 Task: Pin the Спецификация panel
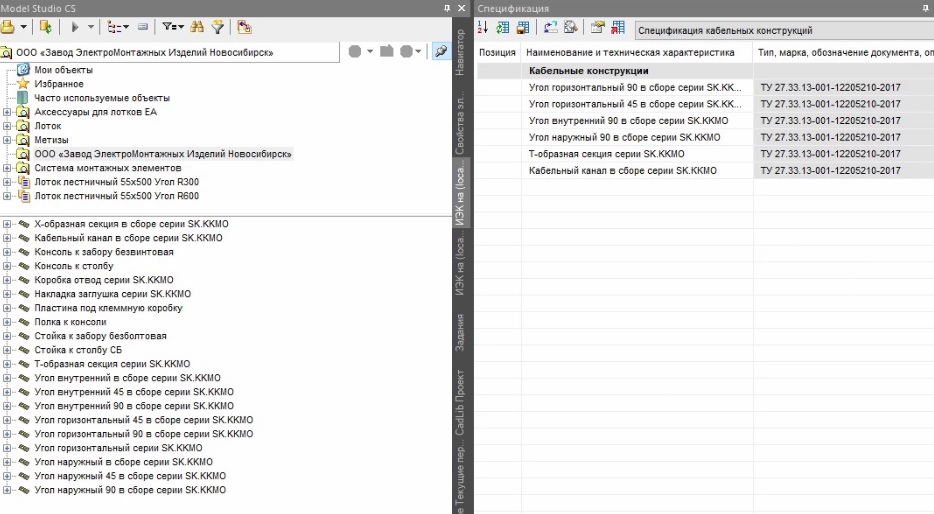pos(926,8)
